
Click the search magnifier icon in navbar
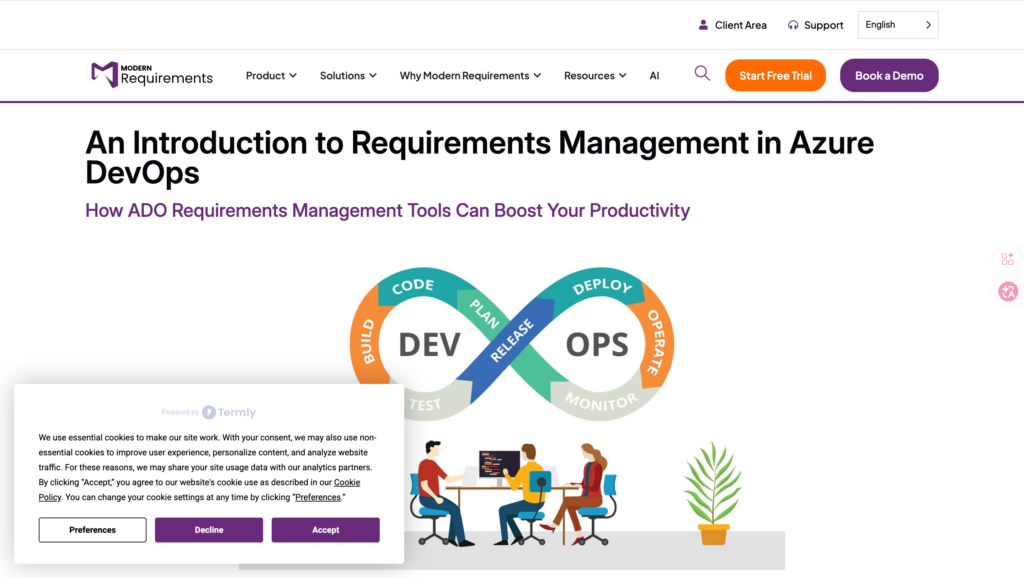pyautogui.click(x=702, y=74)
